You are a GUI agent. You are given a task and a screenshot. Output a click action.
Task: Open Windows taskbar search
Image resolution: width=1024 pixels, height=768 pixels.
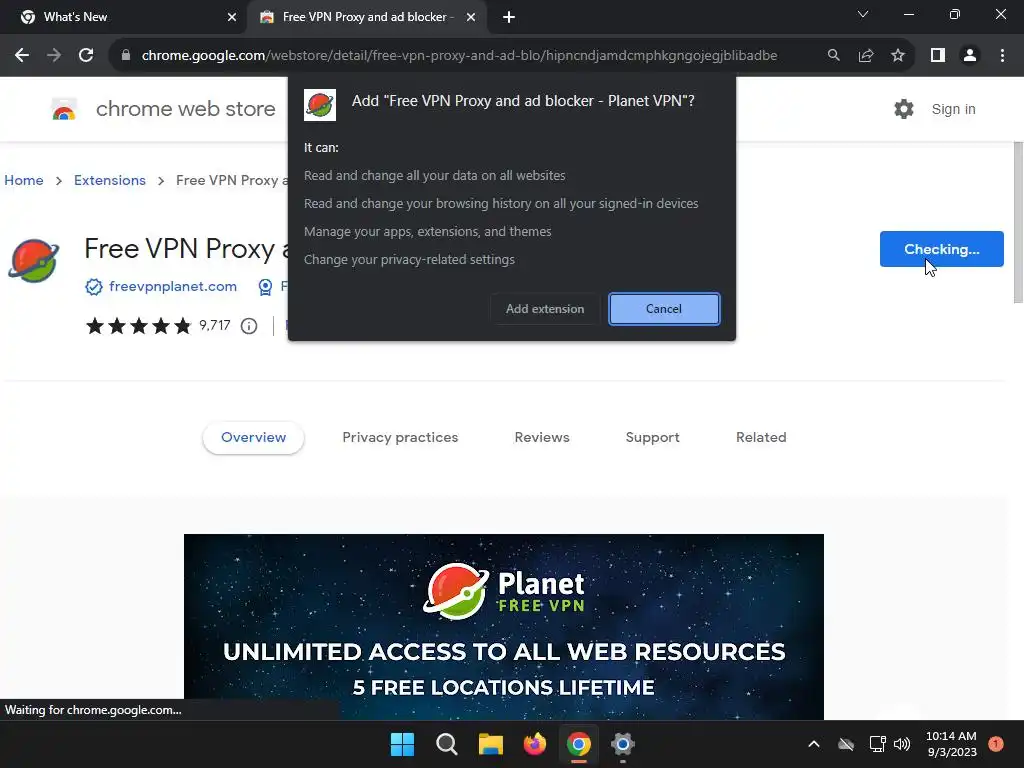[x=447, y=744]
